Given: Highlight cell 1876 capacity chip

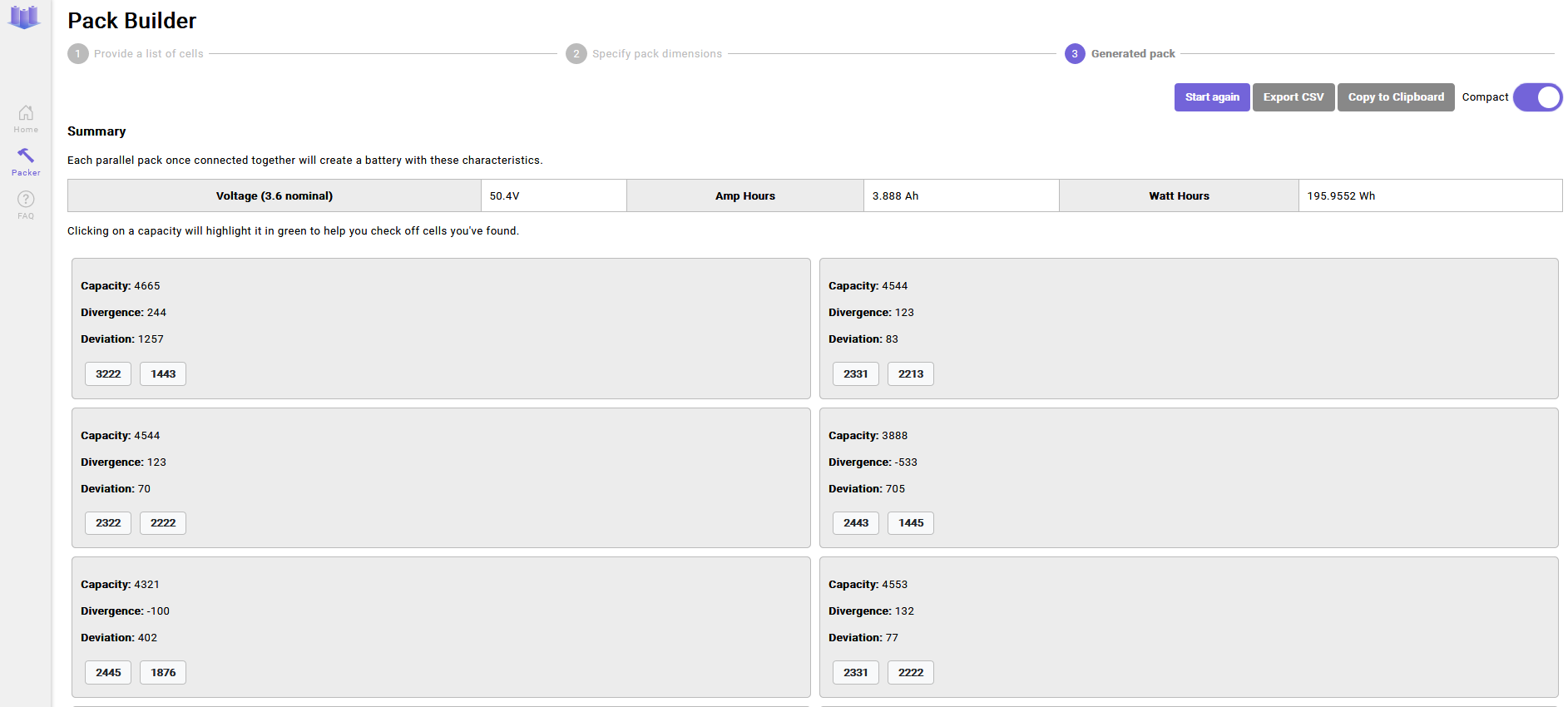Looking at the screenshot, I should pos(163,673).
